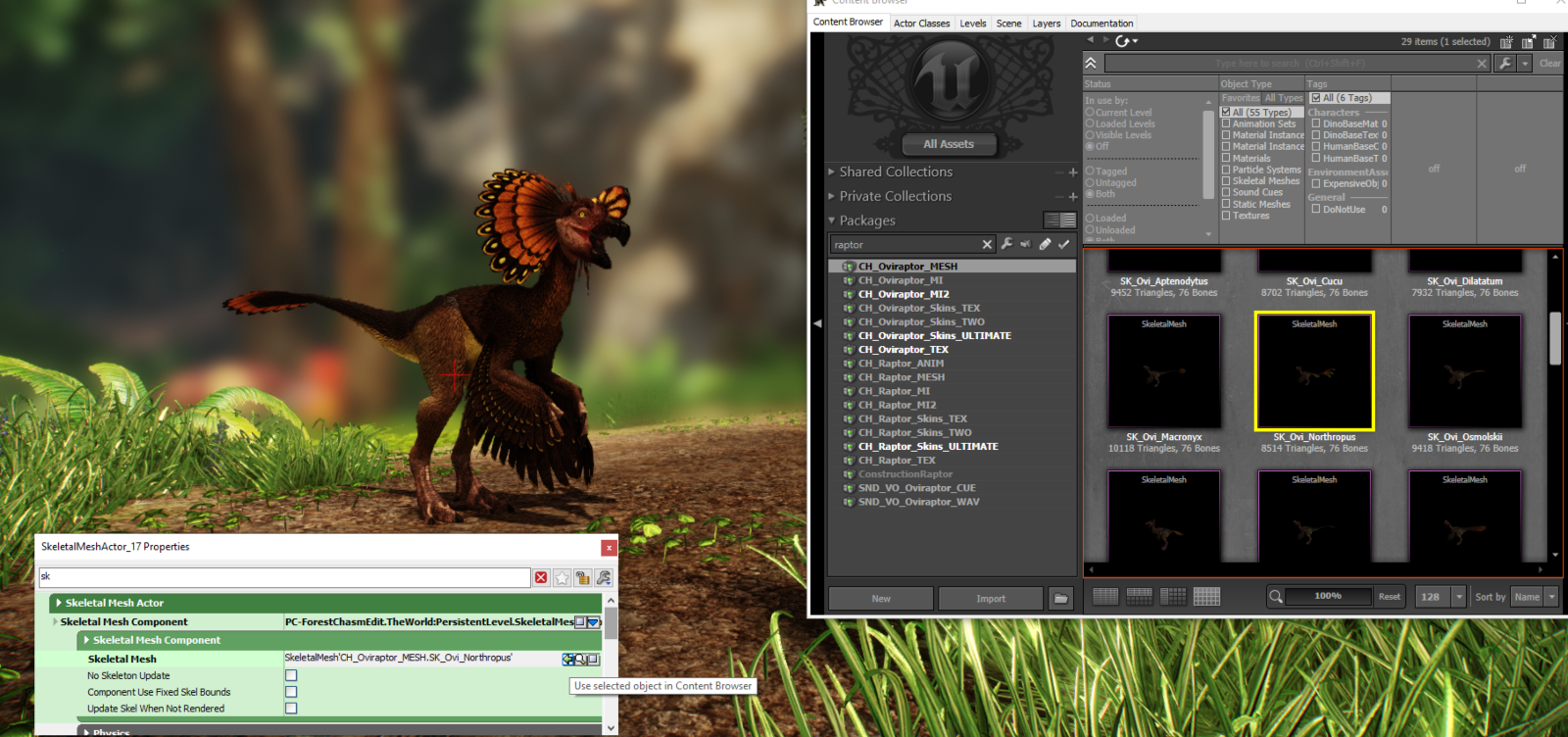Expand Shared Collections section
Viewport: 1568px width, 737px height.
point(832,172)
